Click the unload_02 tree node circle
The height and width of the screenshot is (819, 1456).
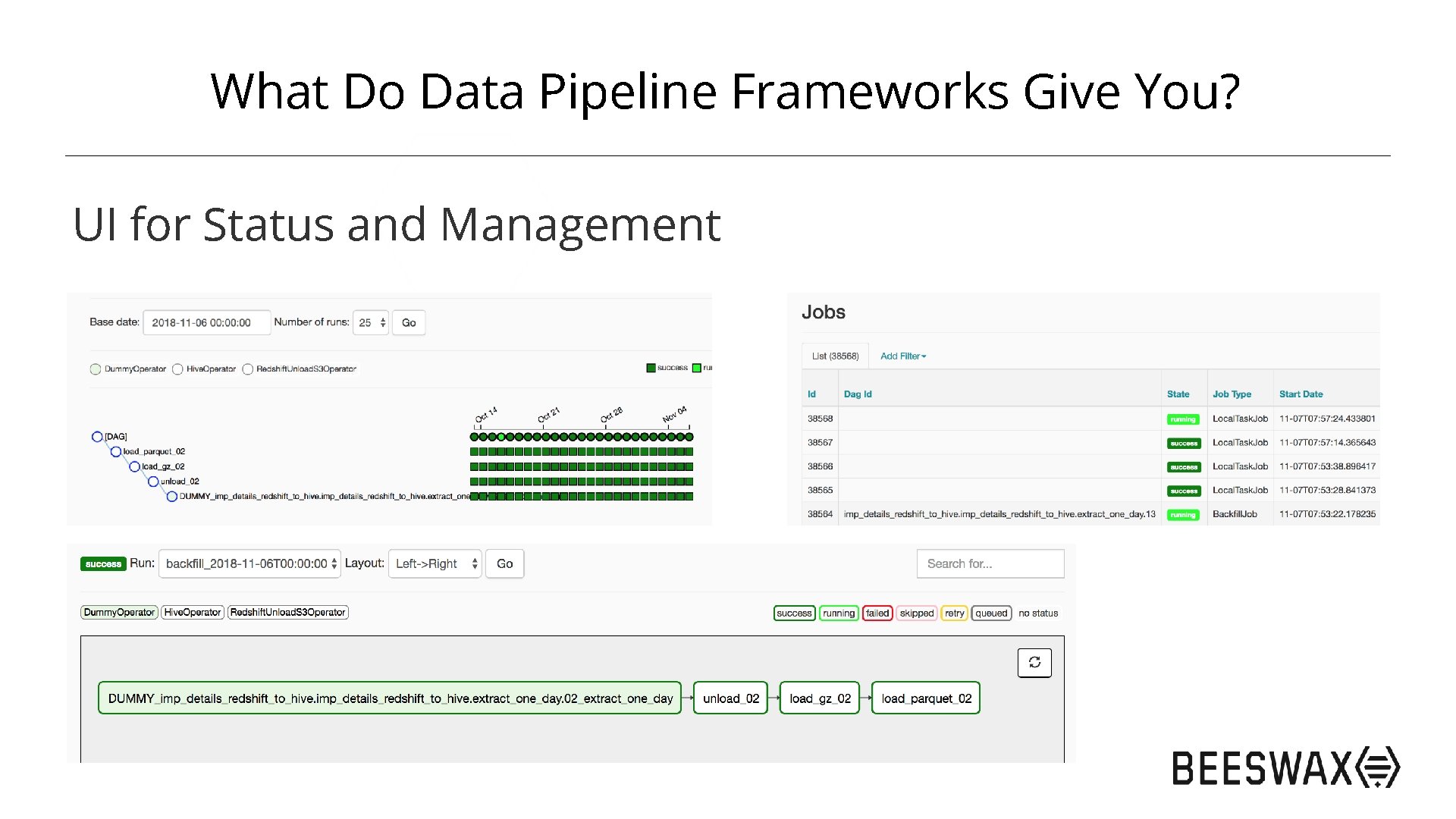tap(153, 482)
